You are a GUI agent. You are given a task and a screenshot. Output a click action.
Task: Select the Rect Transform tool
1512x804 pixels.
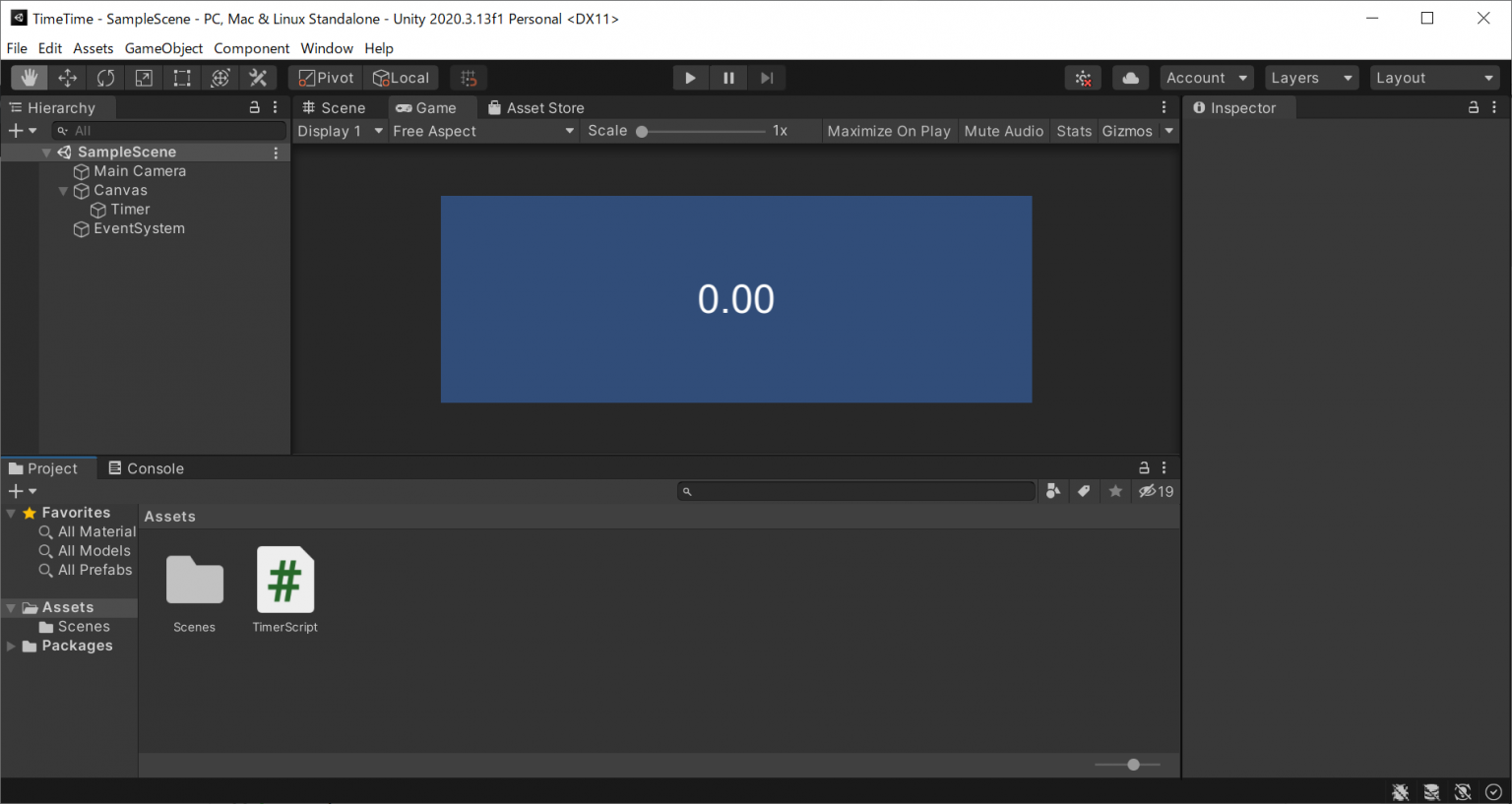pos(181,77)
